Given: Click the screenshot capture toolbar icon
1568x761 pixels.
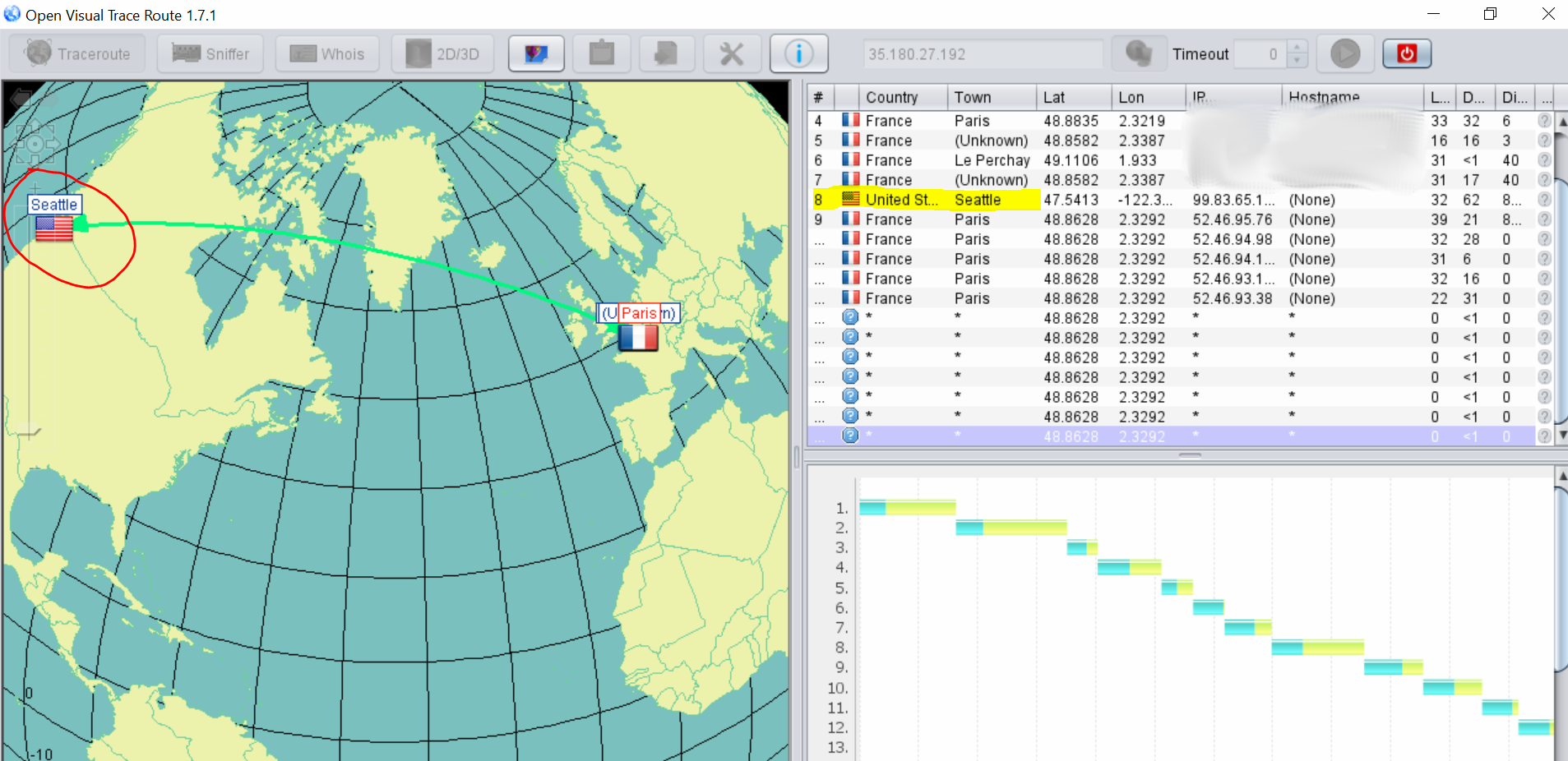Looking at the screenshot, I should (x=536, y=54).
